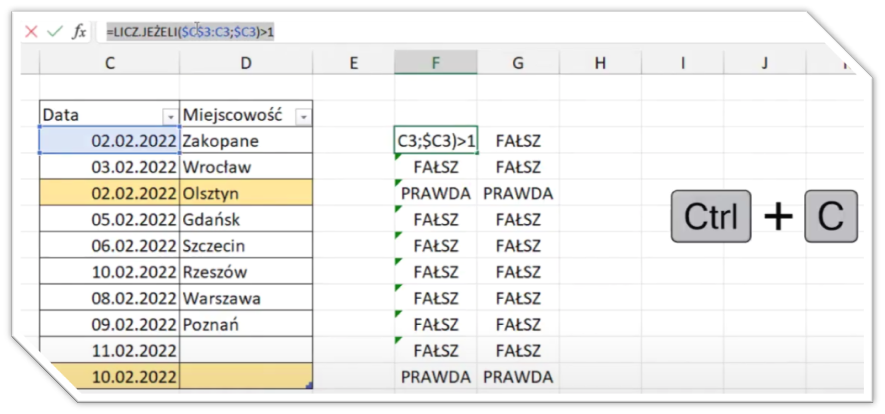Select highlighted date 10.02.2022 in last row

click(109, 377)
